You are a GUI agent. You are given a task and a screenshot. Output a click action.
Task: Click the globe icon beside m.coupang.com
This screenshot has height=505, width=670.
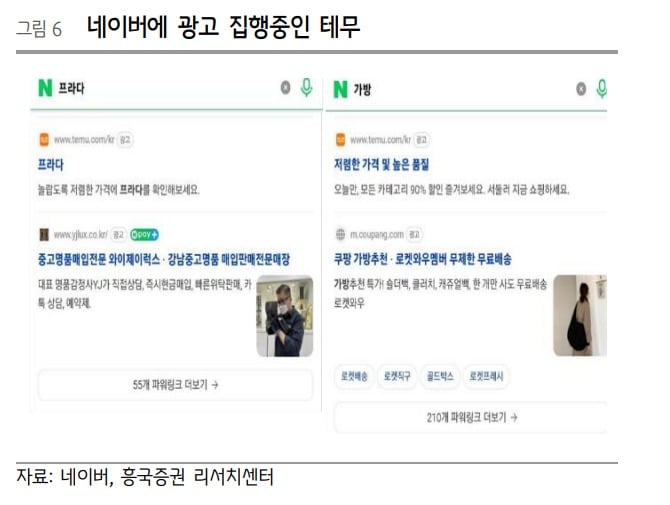340,234
